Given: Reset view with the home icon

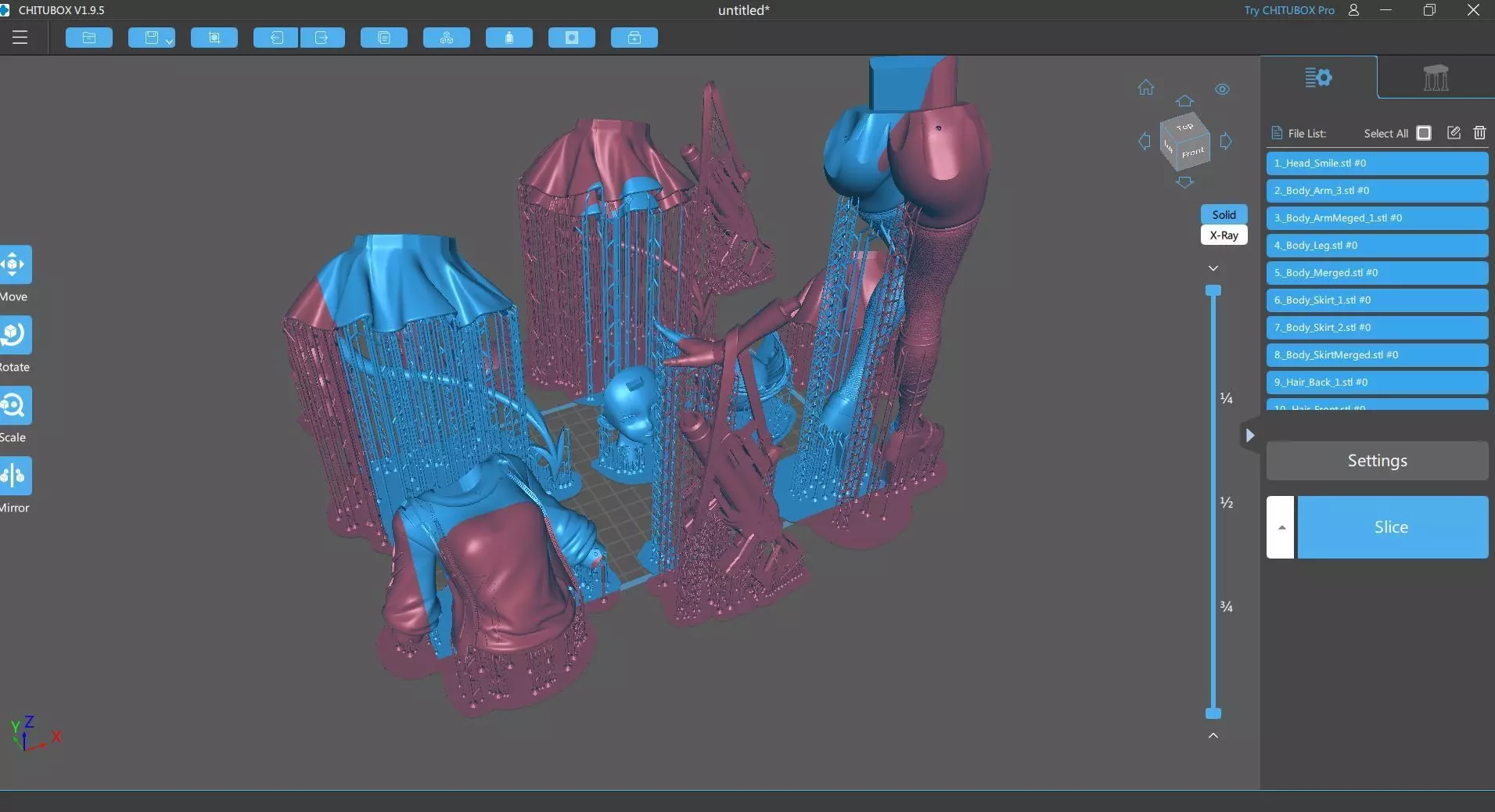Looking at the screenshot, I should click(1146, 88).
